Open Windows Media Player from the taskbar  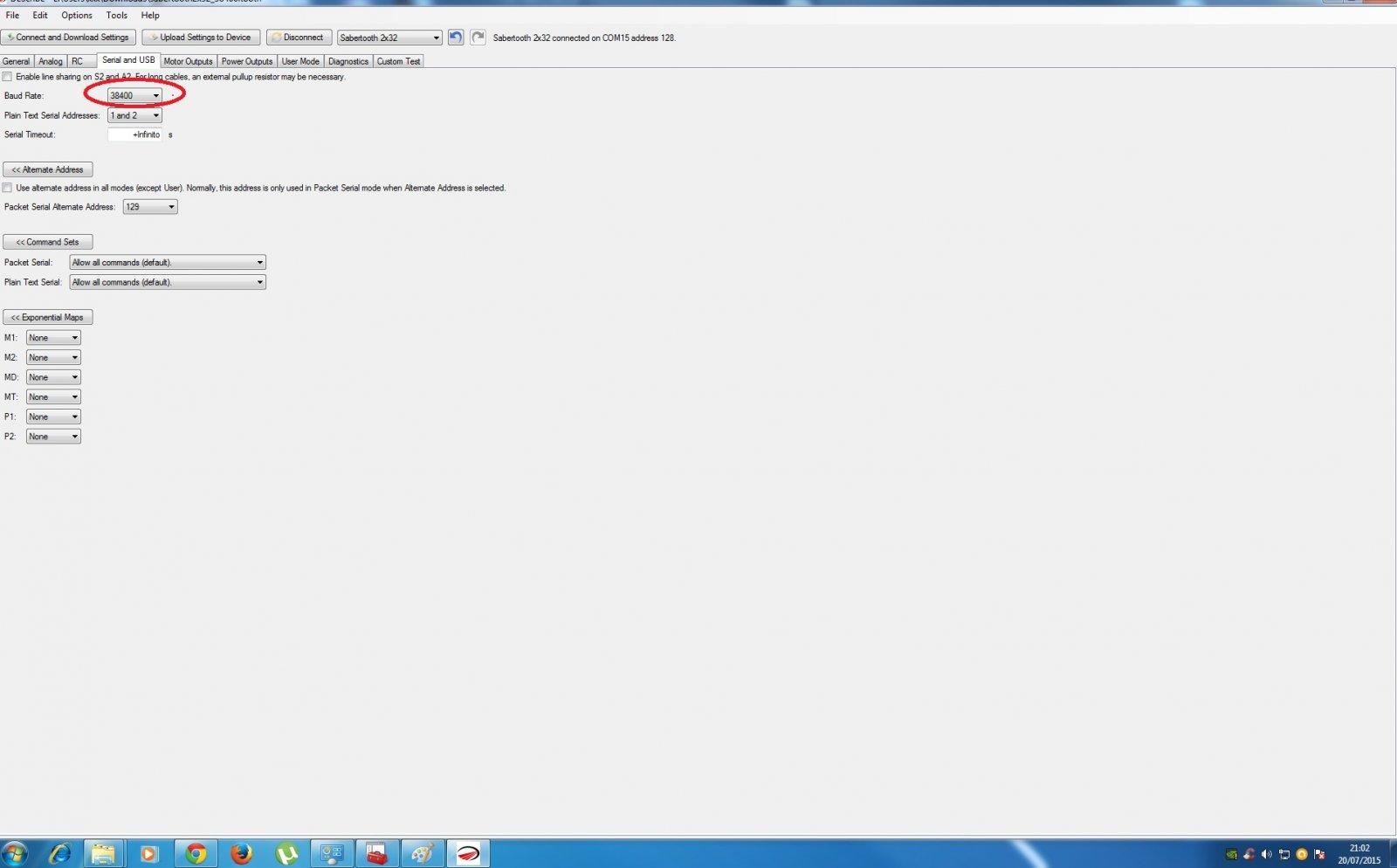point(148,854)
